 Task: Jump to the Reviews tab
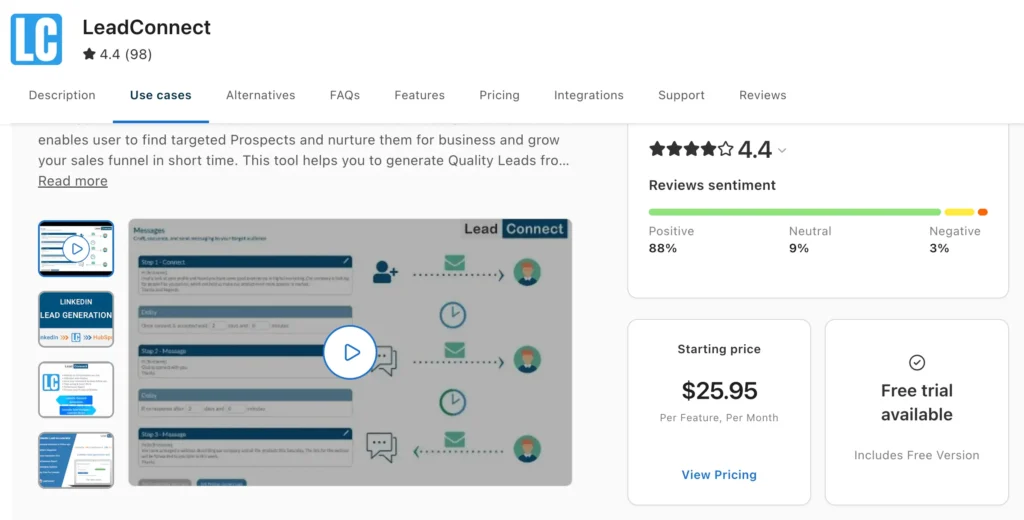click(763, 95)
